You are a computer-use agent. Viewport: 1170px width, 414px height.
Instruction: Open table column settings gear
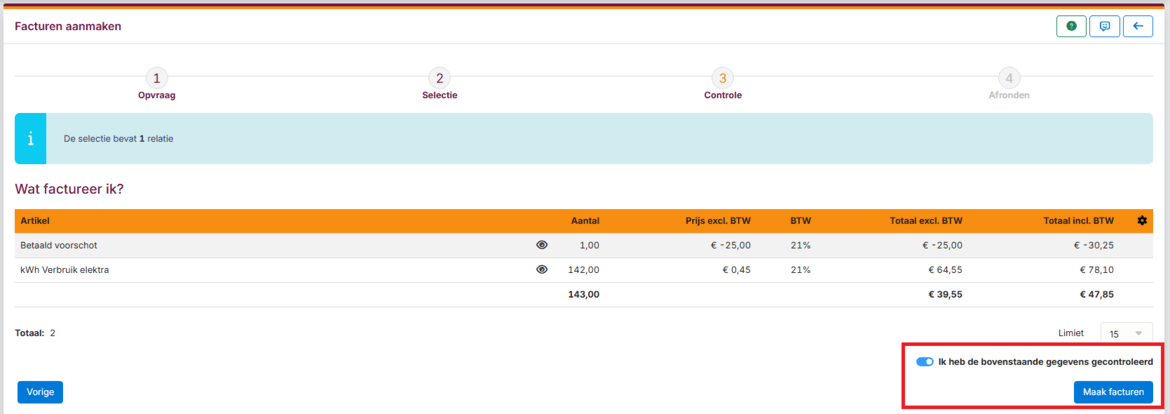click(1142, 221)
